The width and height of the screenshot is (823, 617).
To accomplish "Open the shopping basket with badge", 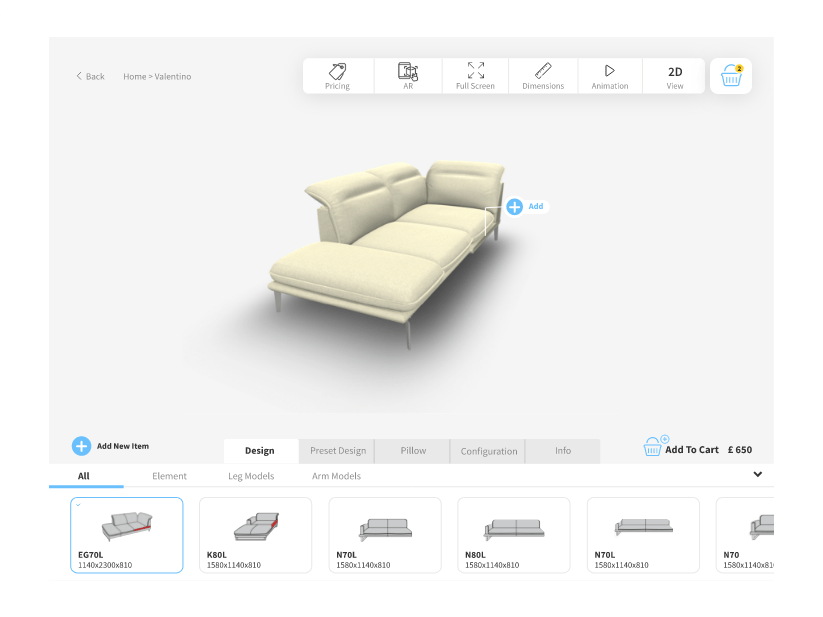I will point(731,76).
